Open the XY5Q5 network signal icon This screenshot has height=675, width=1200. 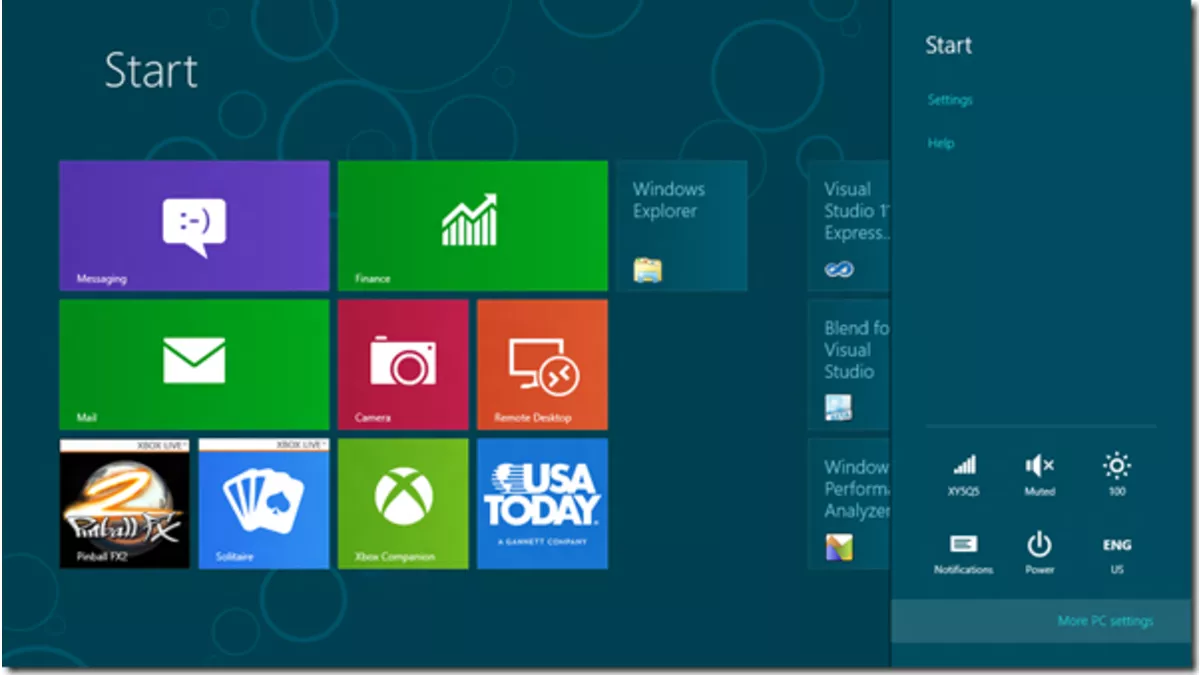[x=963, y=474]
